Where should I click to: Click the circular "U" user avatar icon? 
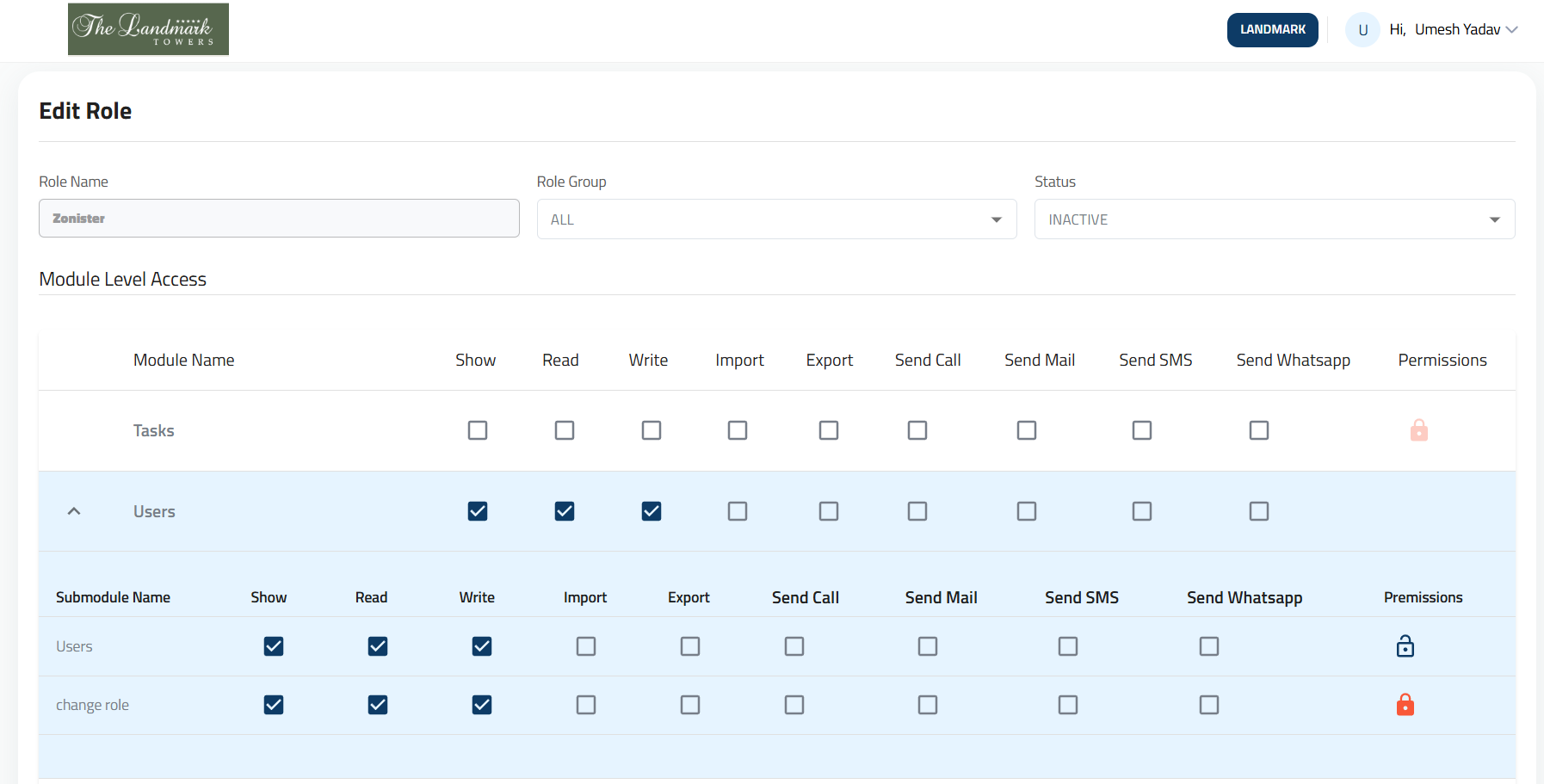(x=1362, y=29)
